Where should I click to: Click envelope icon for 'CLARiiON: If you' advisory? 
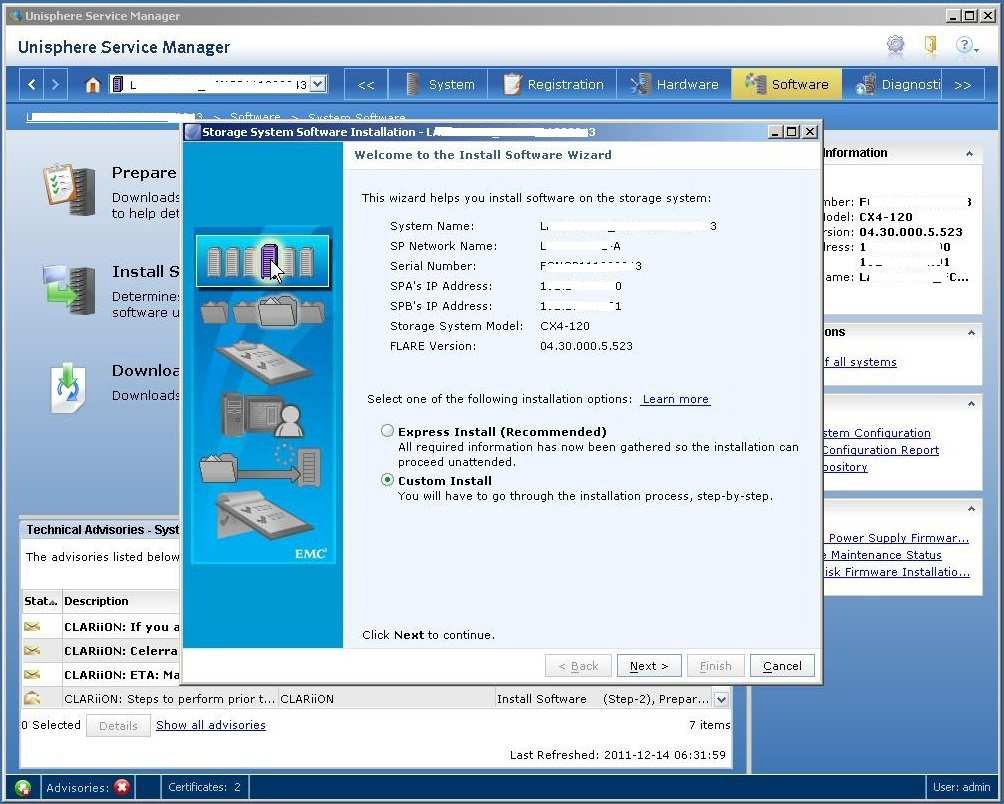[x=32, y=627]
